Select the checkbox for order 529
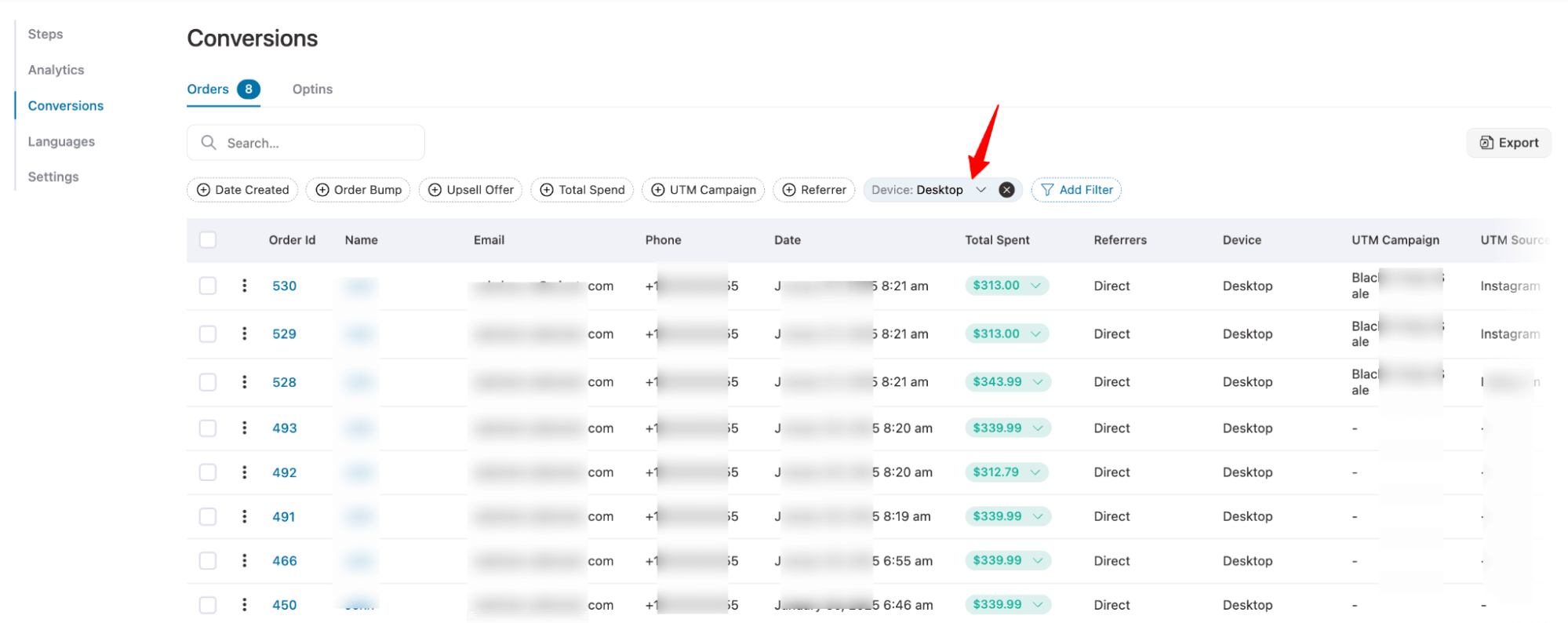Viewport: 1568px width, 623px height. (x=208, y=333)
